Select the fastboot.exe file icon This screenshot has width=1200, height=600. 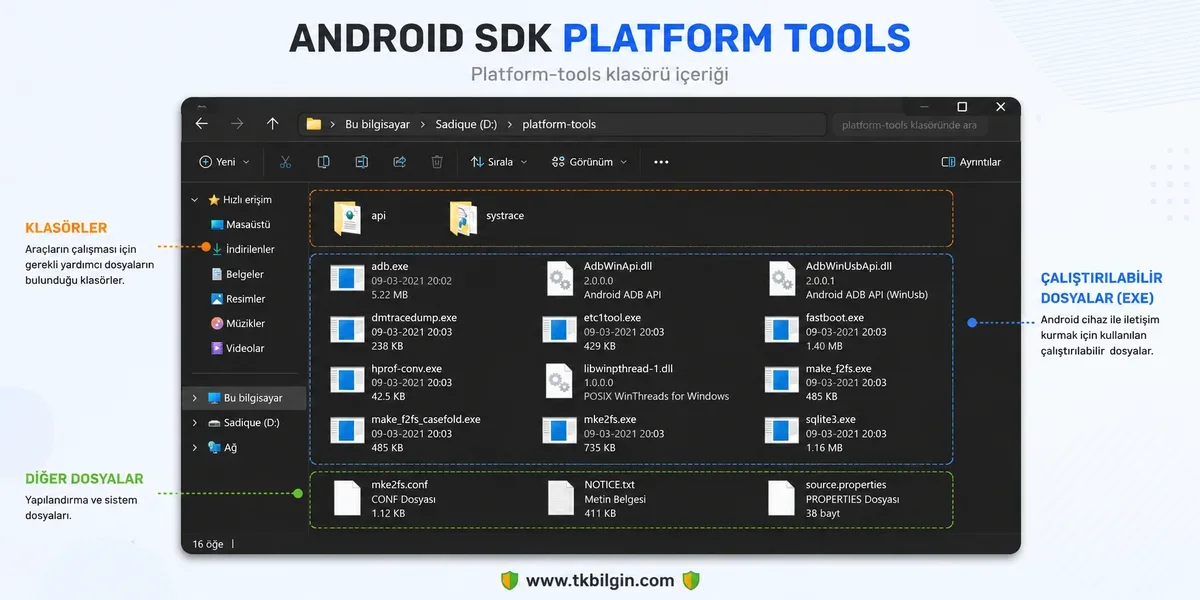coord(782,331)
